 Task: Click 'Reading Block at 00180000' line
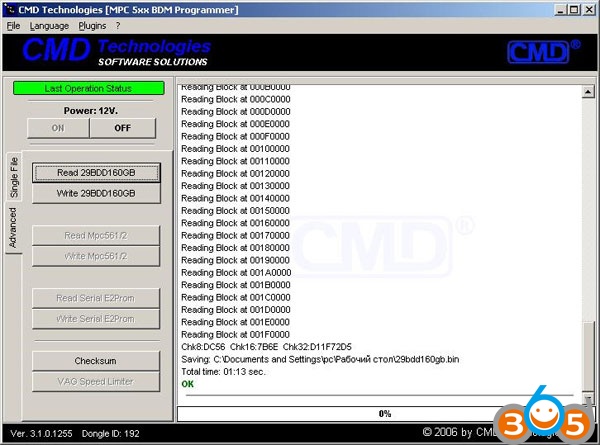[235, 248]
